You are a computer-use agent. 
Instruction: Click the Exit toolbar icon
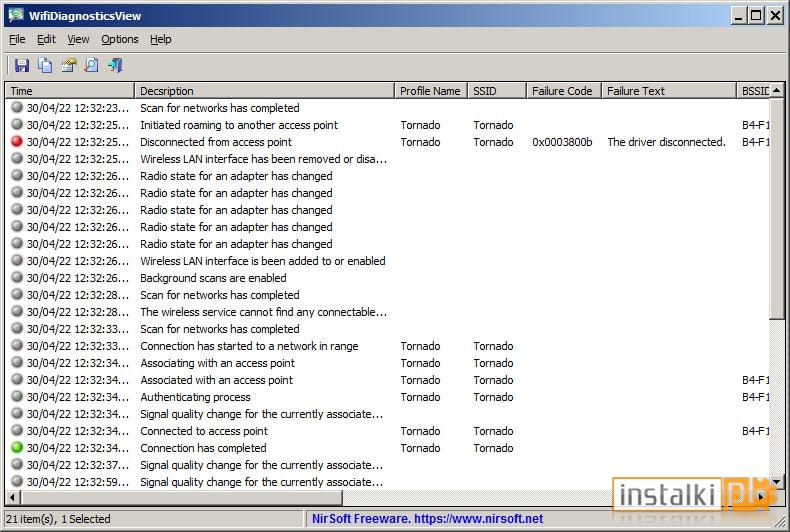click(x=115, y=65)
